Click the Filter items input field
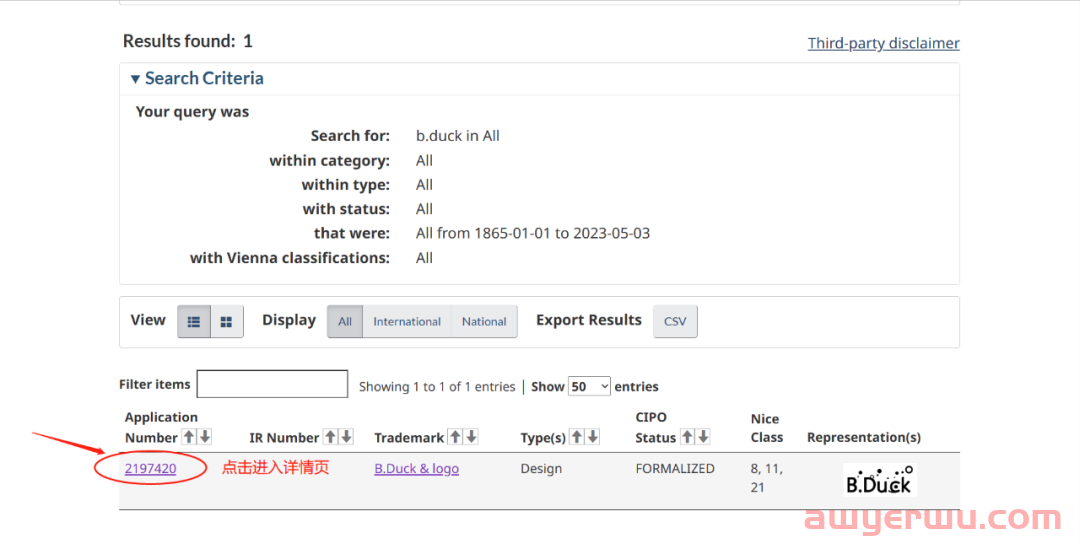This screenshot has height=549, width=1080. 272,384
